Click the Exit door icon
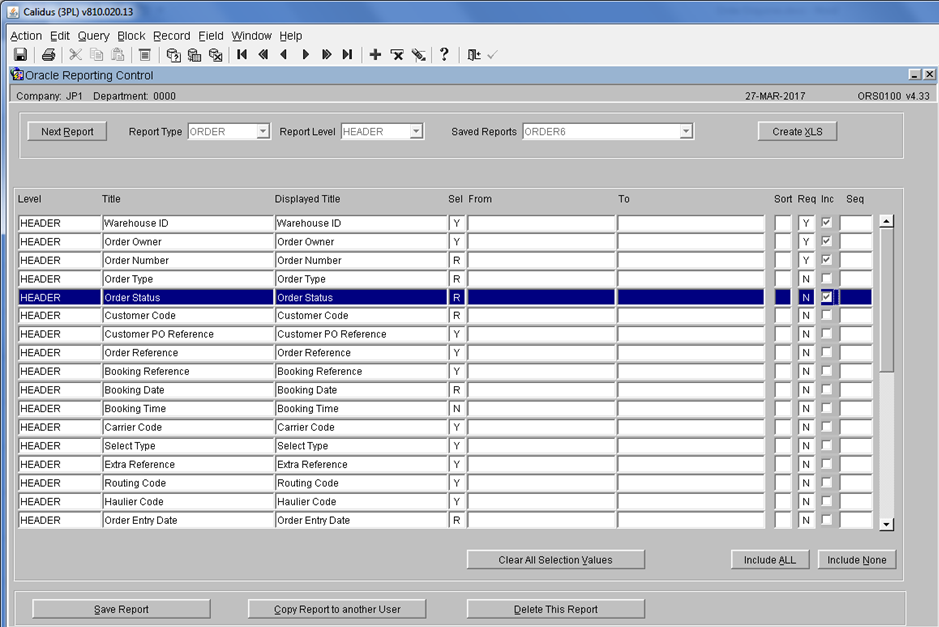 pyautogui.click(x=474, y=55)
